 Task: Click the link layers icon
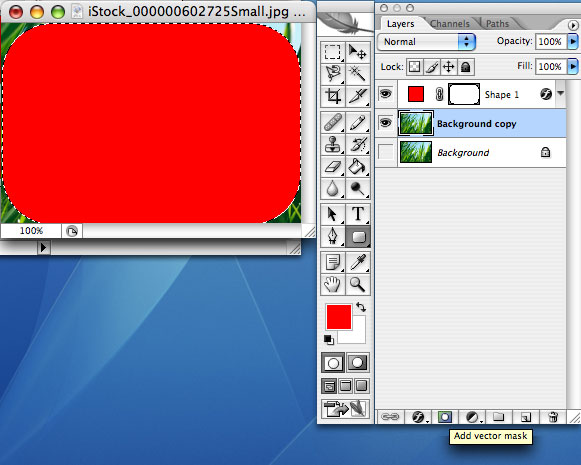(390, 417)
